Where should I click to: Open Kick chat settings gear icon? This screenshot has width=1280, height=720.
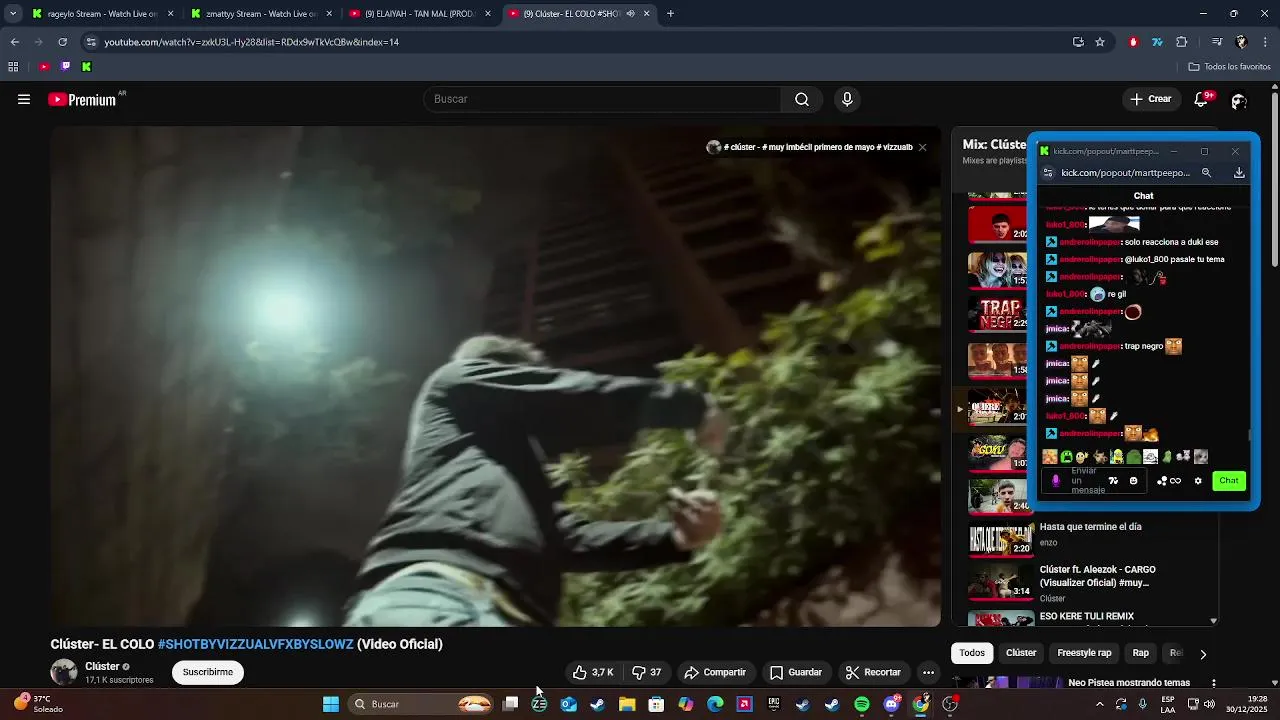click(x=1198, y=481)
